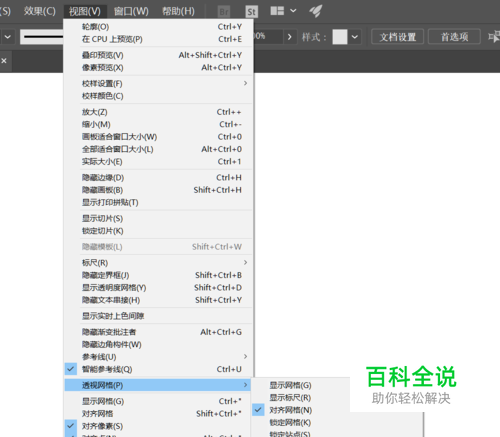The height and width of the screenshot is (437, 500).
Task: Expand the 参考线(U) submenu
Action: (x=158, y=357)
